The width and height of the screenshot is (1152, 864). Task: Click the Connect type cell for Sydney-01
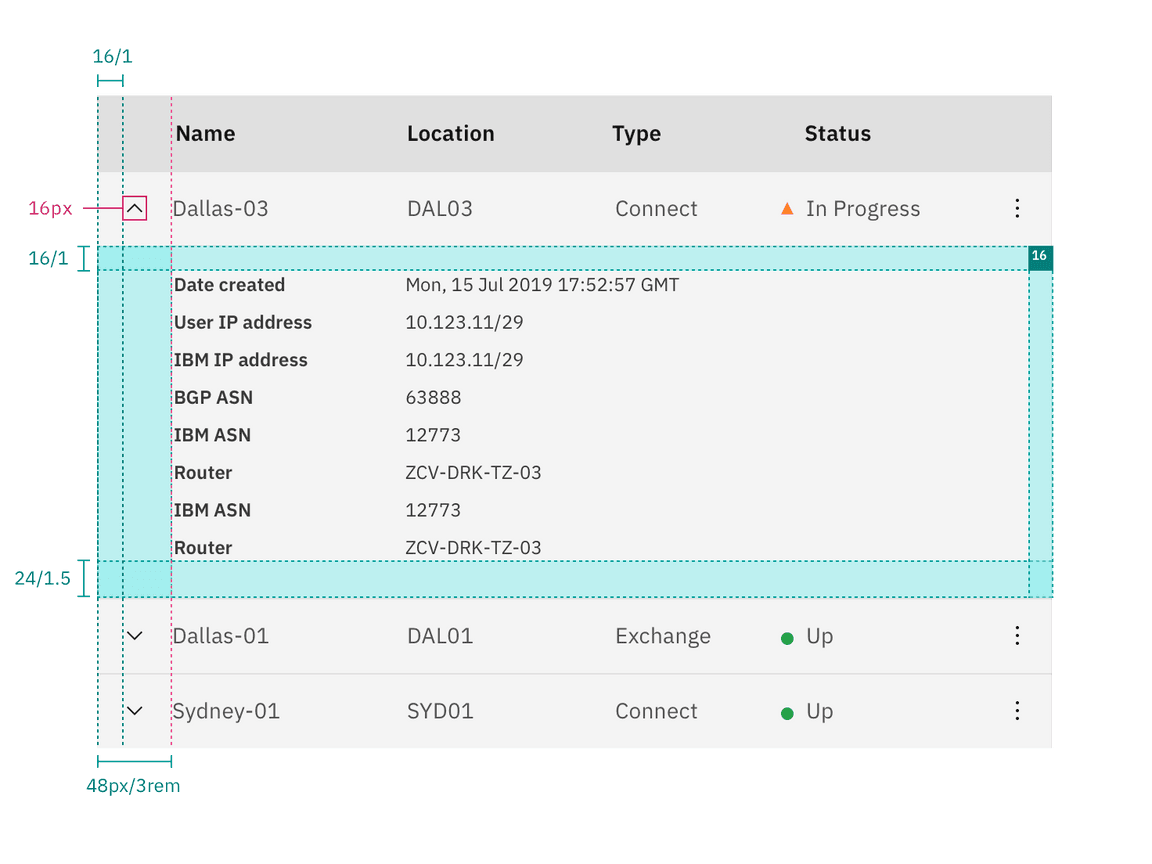coord(656,711)
